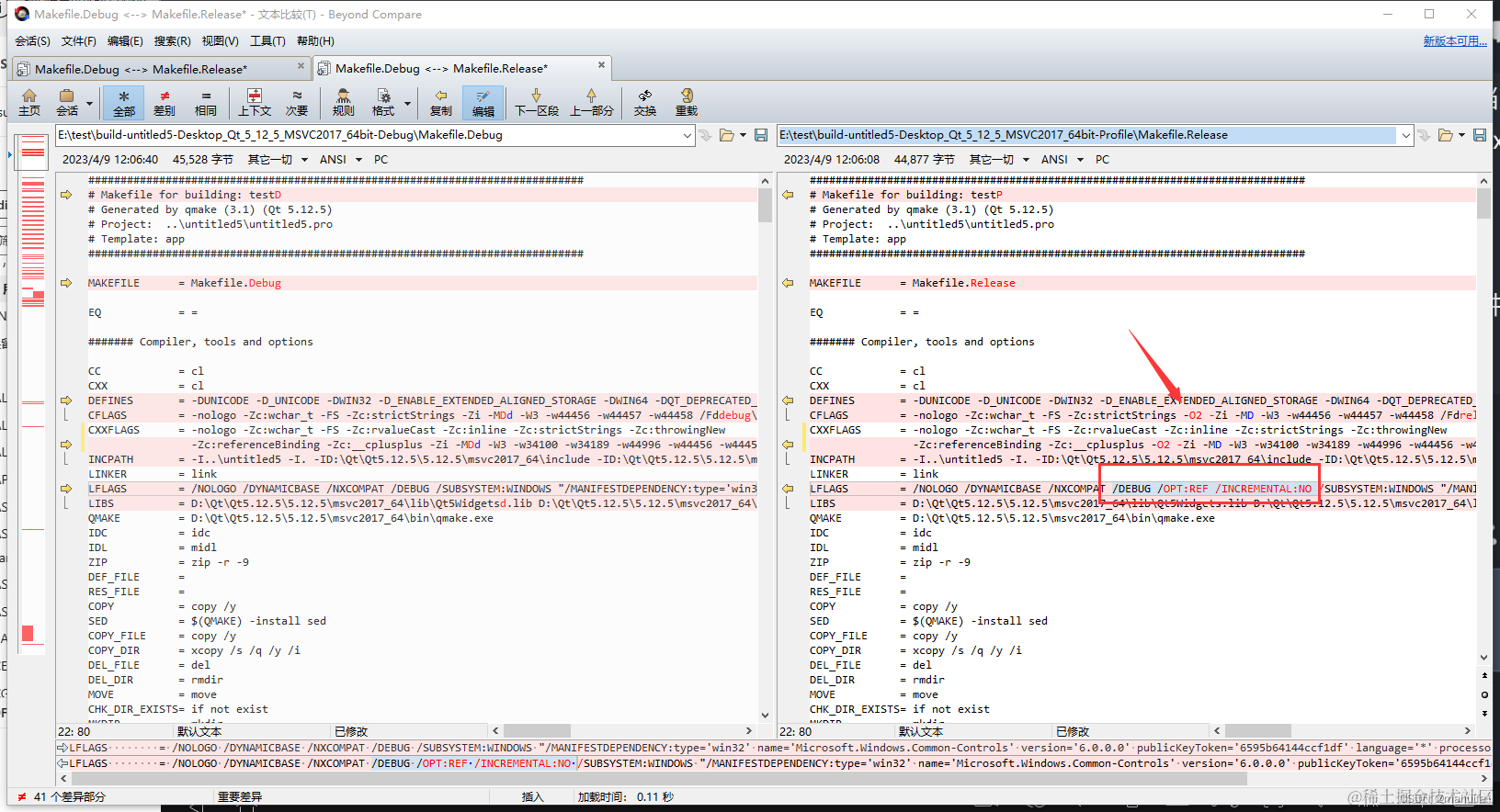Open the right pane 其它一切 dropdown
Screen dimensions: 1500x812
[997, 160]
